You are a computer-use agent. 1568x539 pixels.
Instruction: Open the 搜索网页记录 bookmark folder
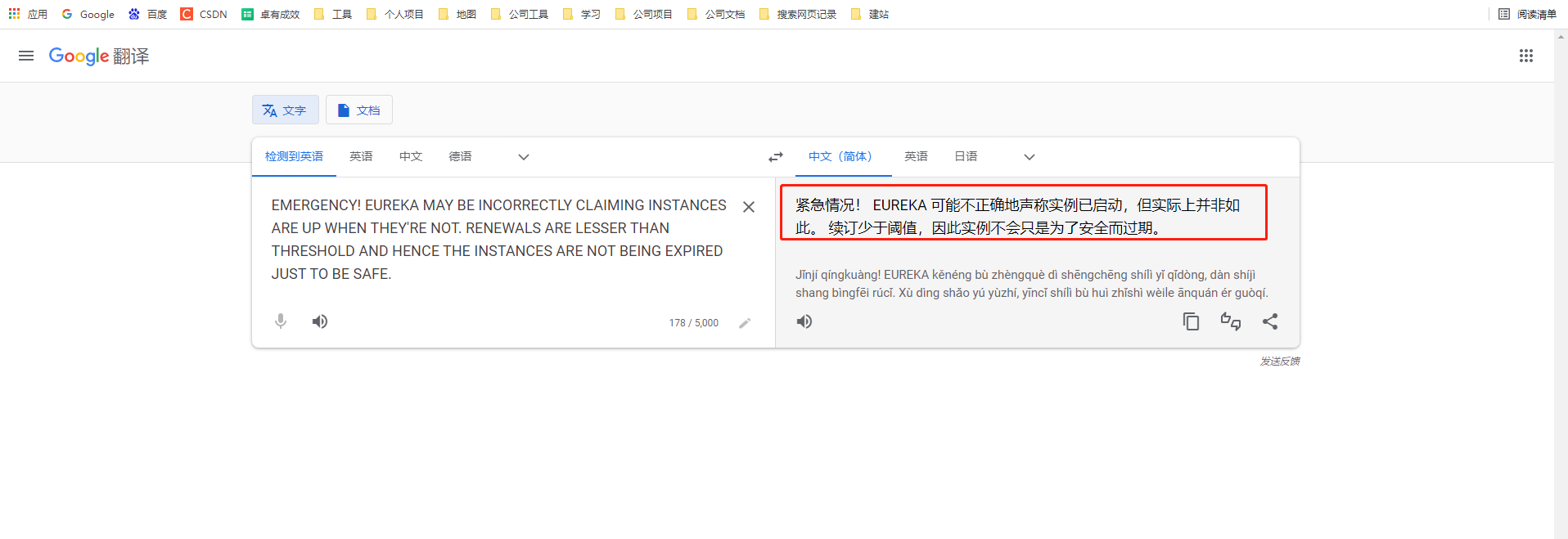coord(798,14)
